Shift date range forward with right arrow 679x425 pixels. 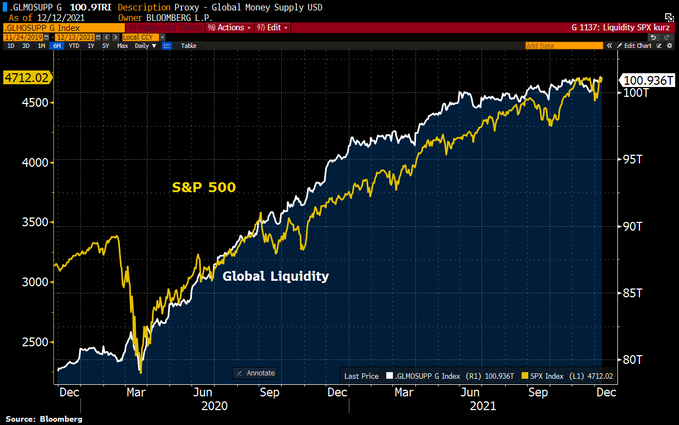coord(115,37)
